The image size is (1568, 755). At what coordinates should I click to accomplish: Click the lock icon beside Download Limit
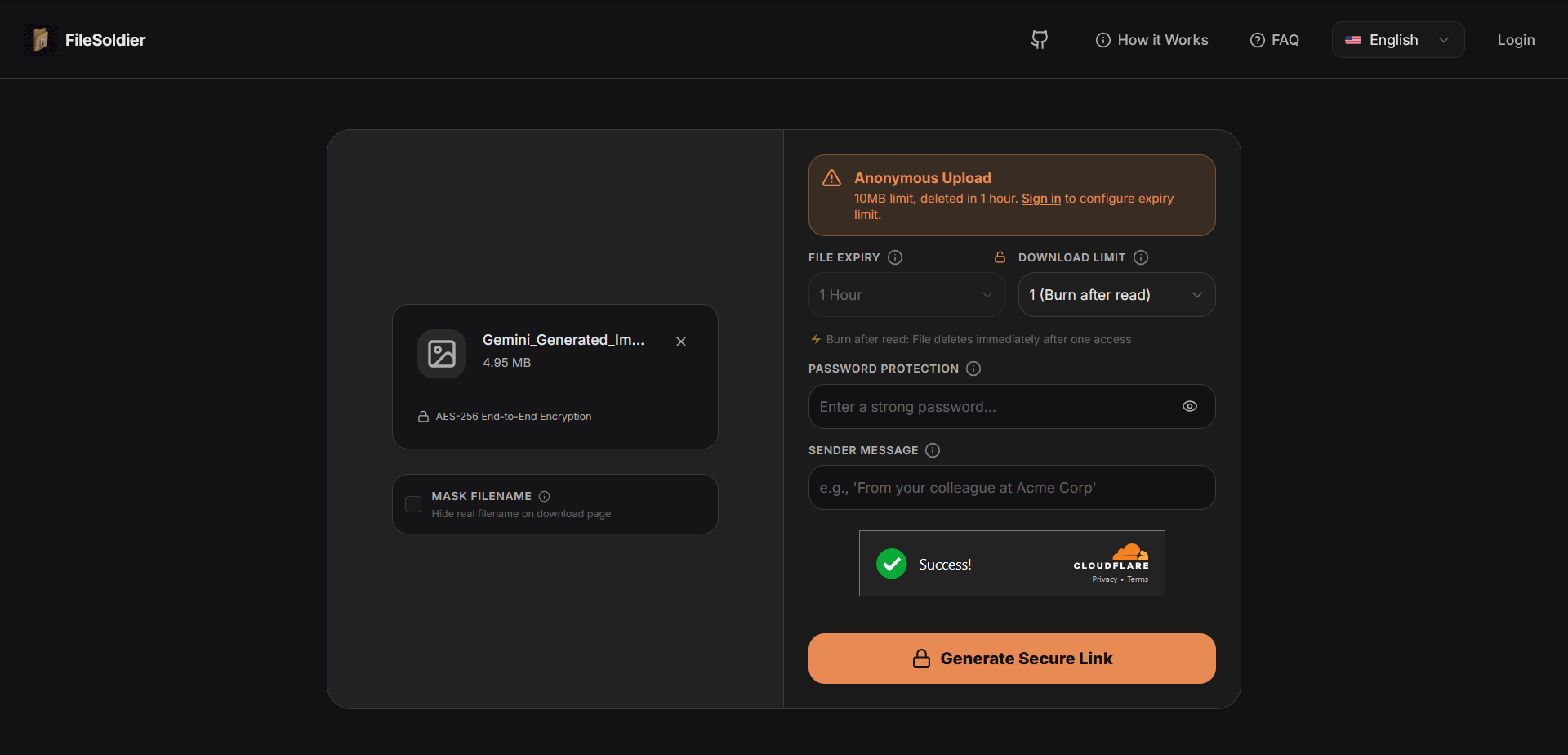tap(1000, 257)
